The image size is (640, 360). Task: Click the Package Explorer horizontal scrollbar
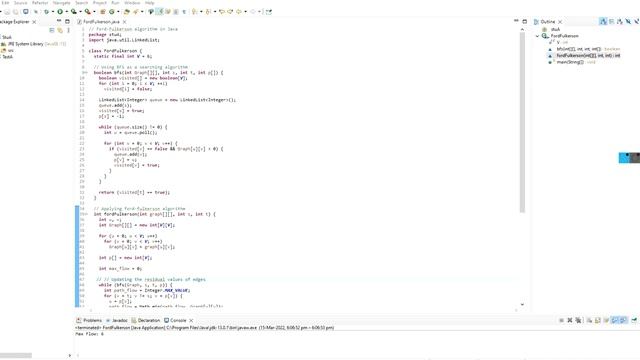(x=16, y=356)
